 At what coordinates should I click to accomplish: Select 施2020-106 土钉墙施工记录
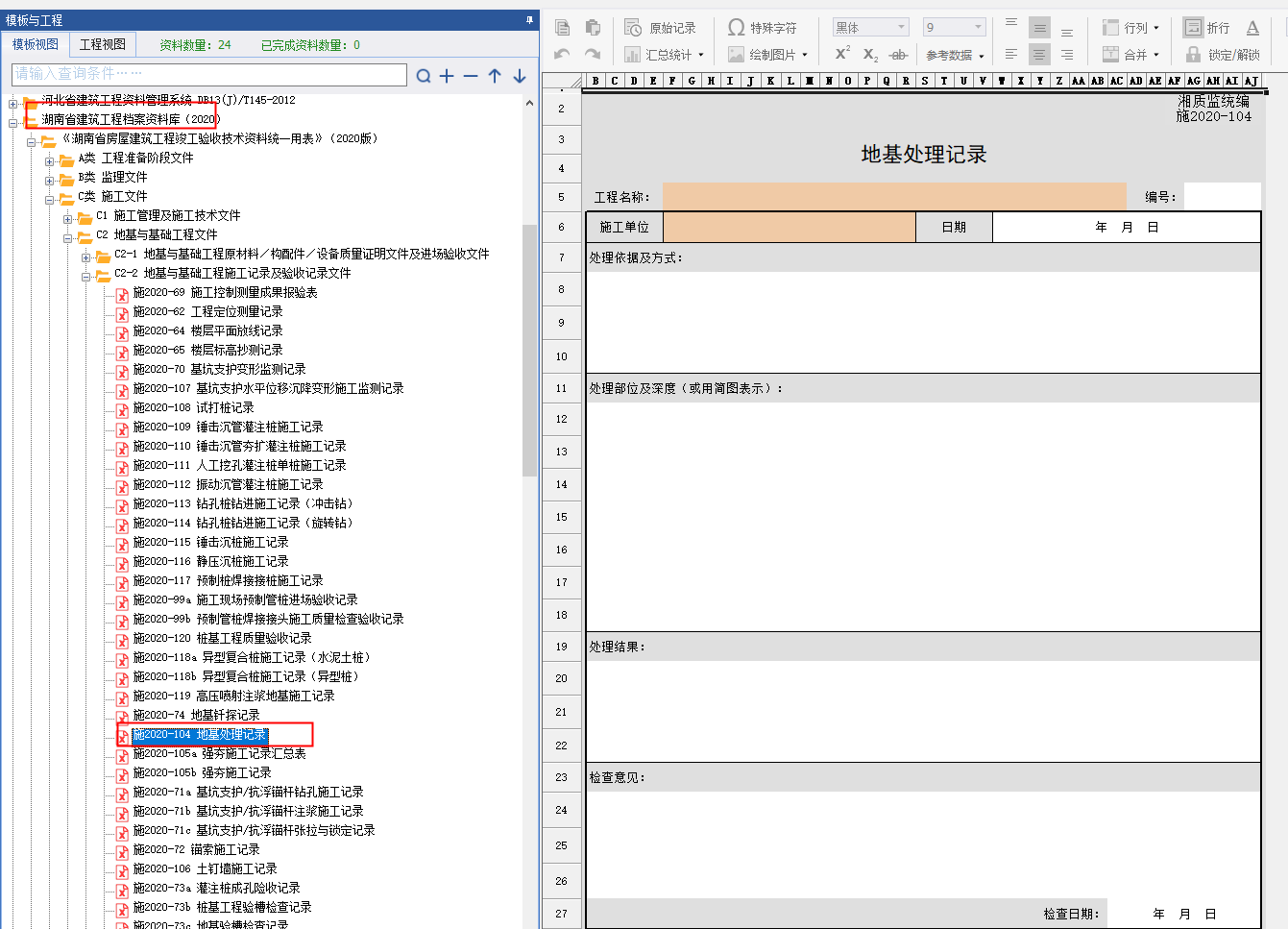(205, 868)
